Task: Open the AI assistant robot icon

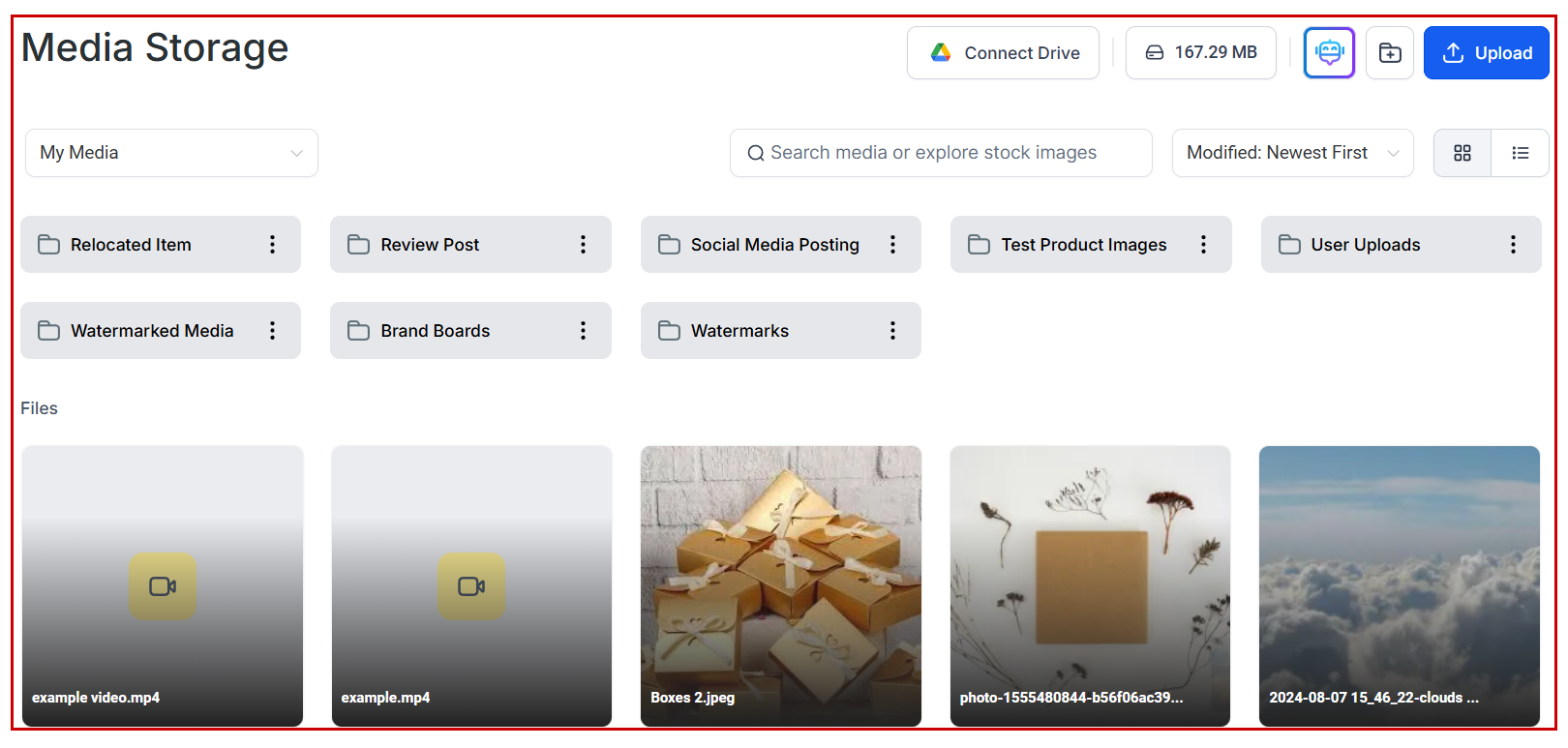Action: pyautogui.click(x=1328, y=52)
